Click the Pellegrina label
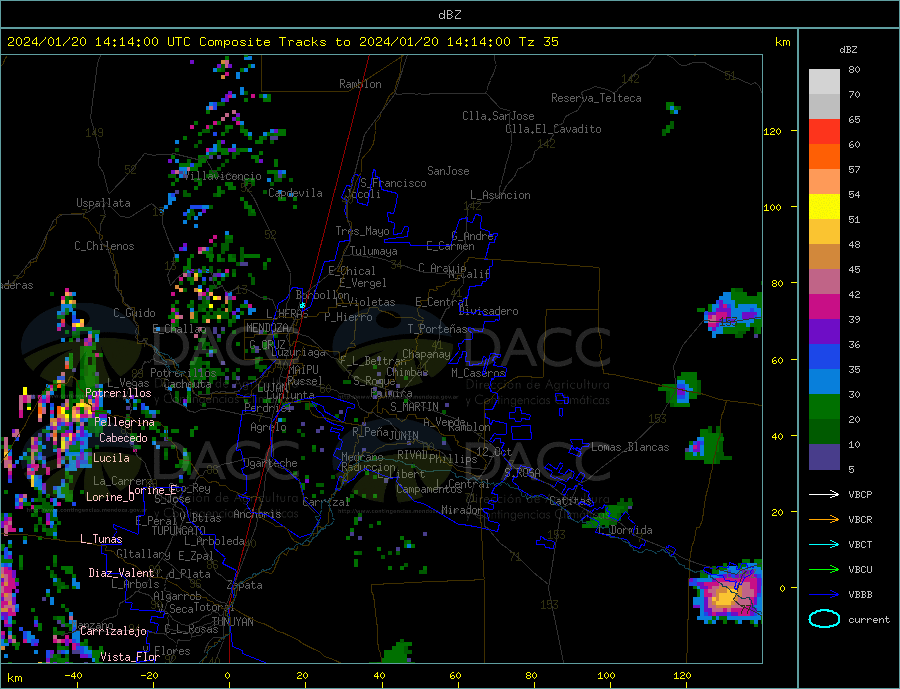This screenshot has height=689, width=900. click(x=124, y=422)
